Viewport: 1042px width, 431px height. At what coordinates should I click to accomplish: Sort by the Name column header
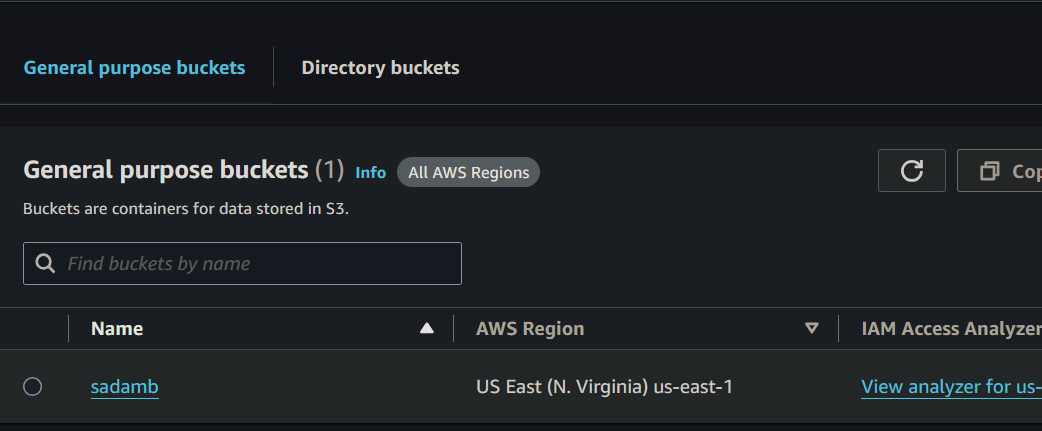(117, 328)
